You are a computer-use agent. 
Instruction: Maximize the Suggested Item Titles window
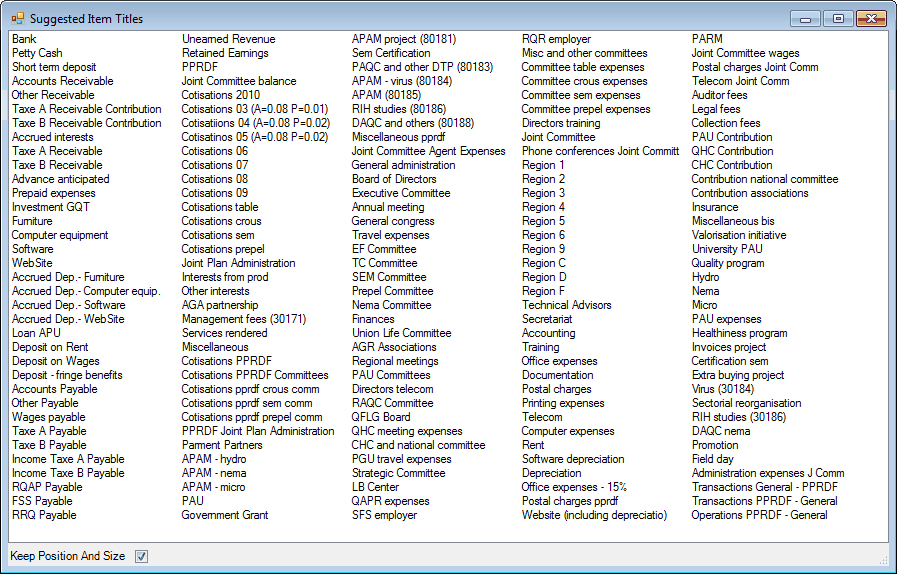pos(838,19)
